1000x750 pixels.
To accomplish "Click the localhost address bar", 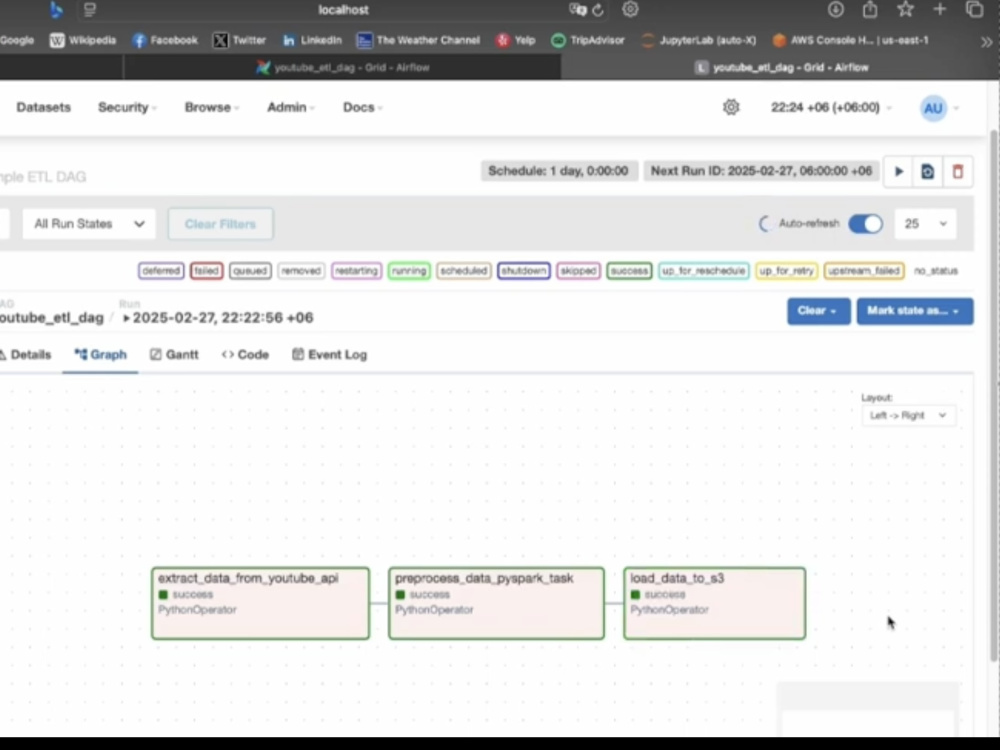I will [344, 10].
